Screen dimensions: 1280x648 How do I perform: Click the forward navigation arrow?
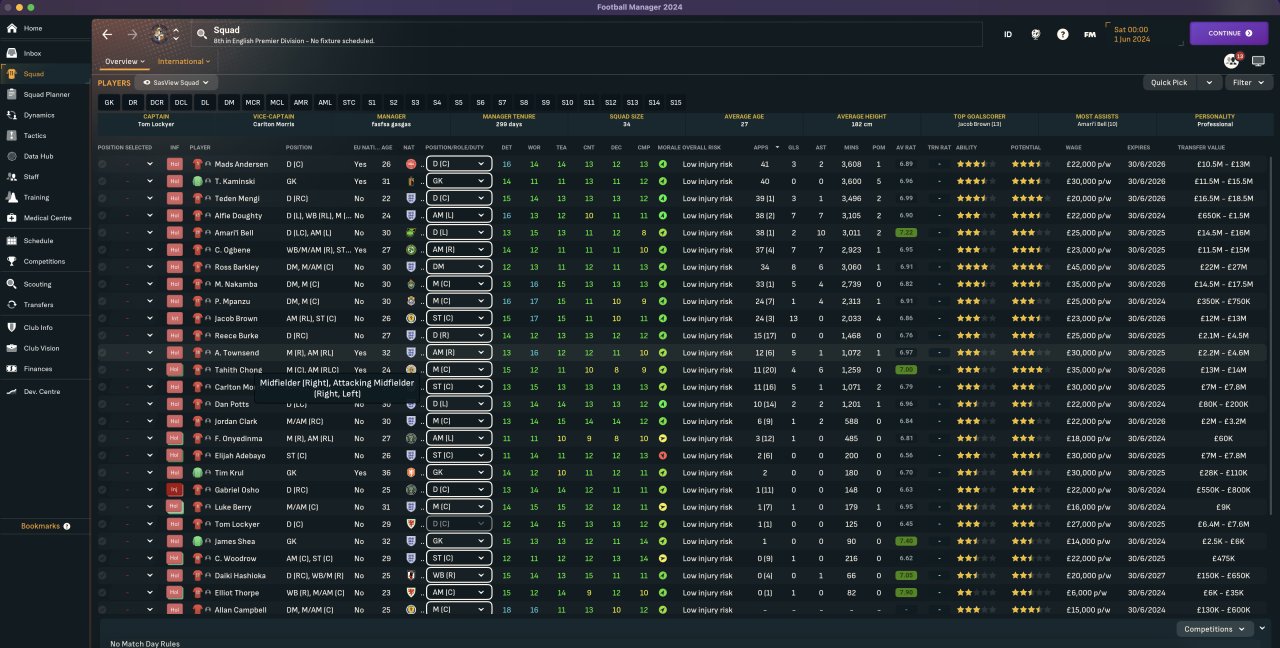[x=132, y=34]
